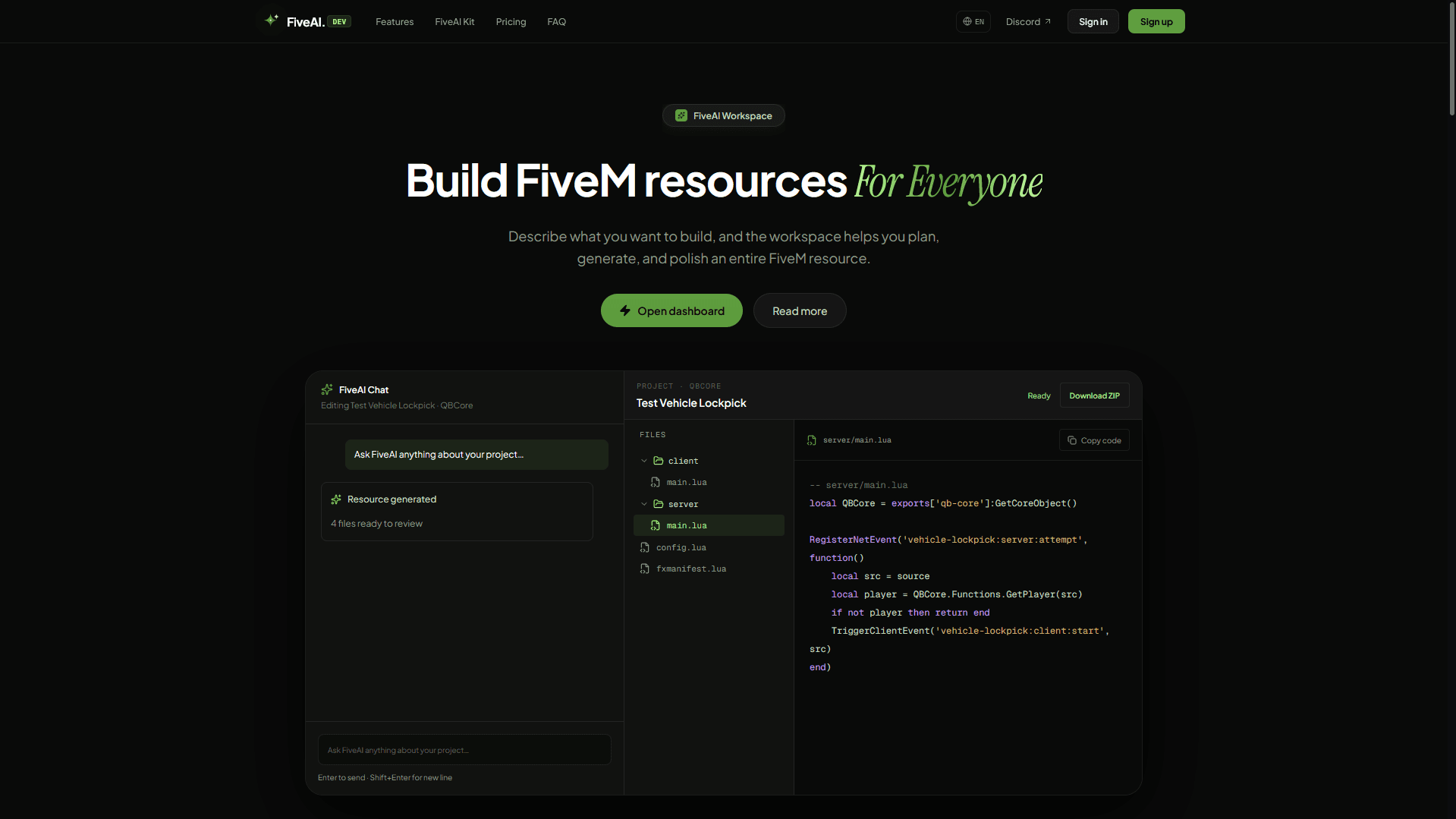Click the FiveAI sparkle logo icon

coord(271,20)
